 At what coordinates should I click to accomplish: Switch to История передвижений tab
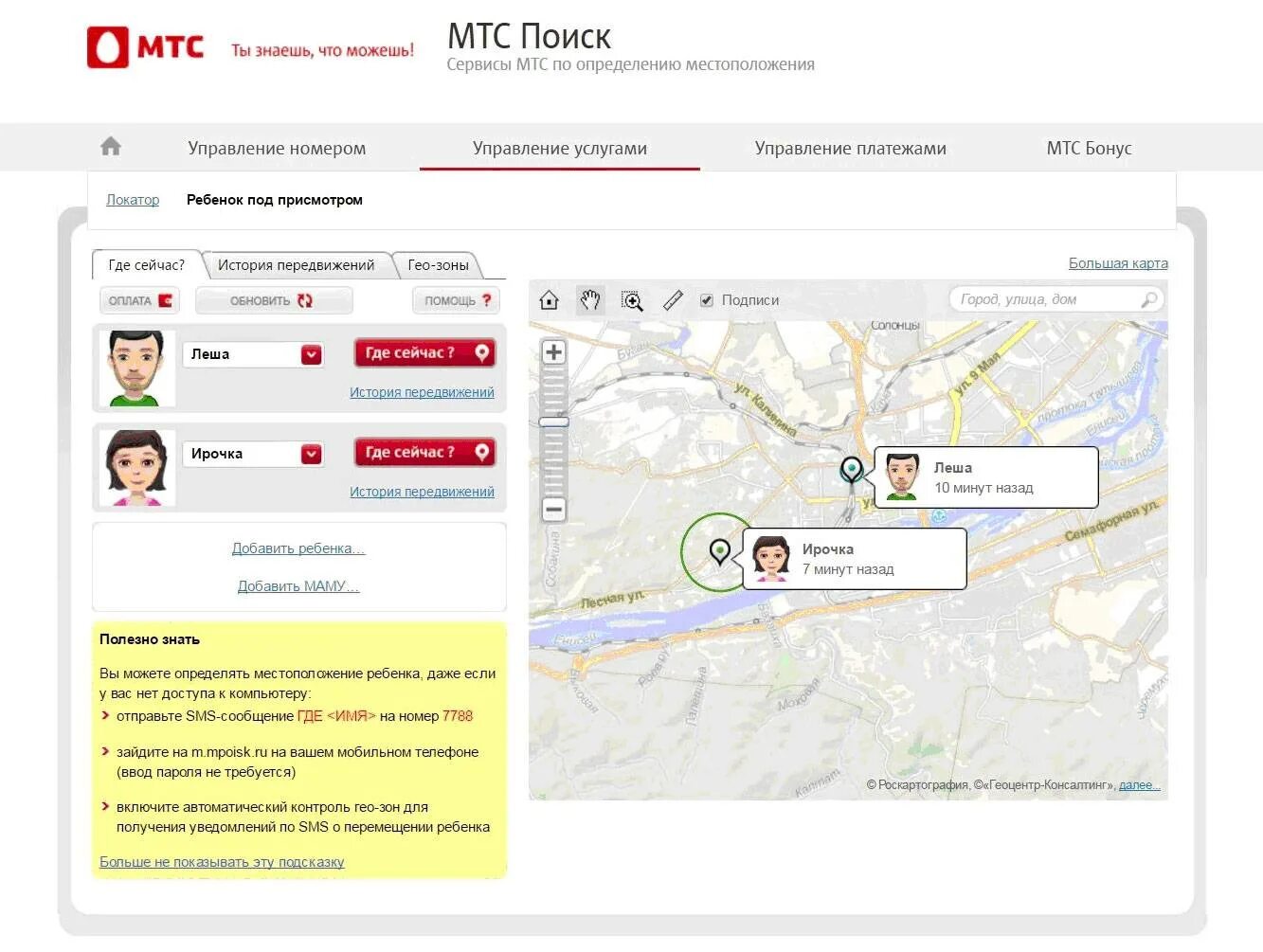coord(296,265)
